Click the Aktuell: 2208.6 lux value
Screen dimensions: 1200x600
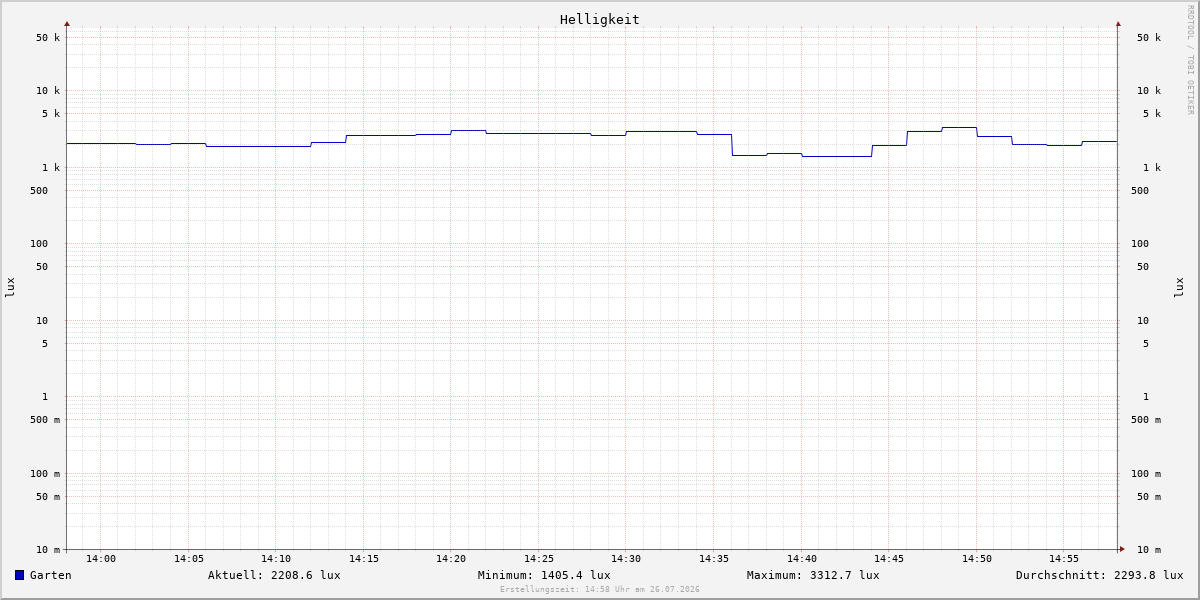pyautogui.click(x=274, y=575)
